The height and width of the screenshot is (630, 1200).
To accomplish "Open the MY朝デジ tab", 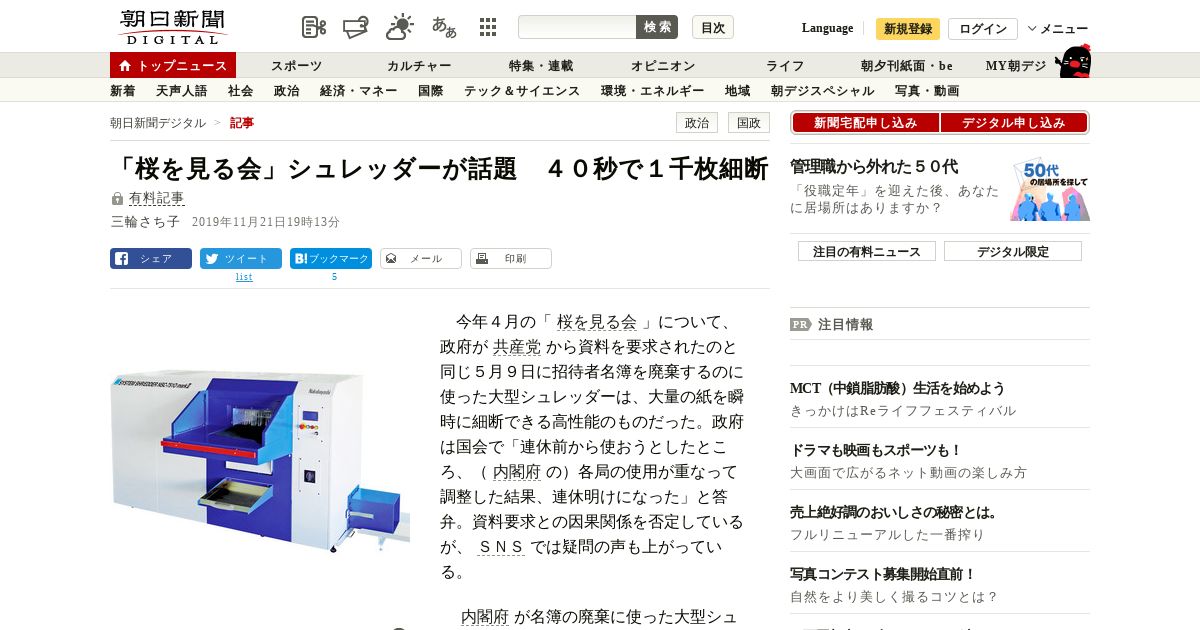I will 1016,66.
